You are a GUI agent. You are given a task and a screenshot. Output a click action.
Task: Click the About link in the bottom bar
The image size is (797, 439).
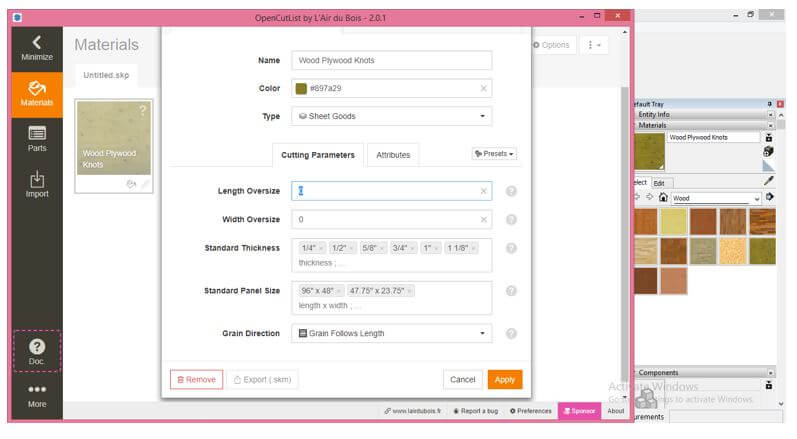[x=616, y=411]
